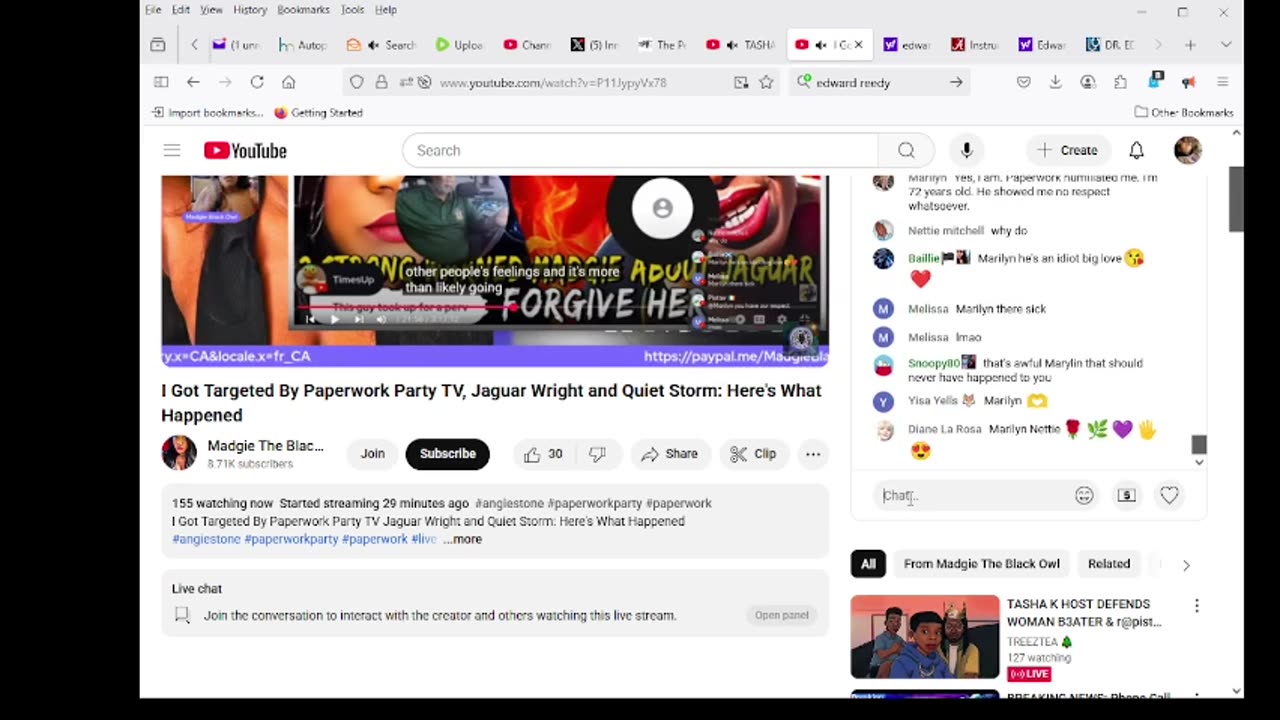Open the emoji picker in chat
The image size is (1280, 720).
coord(1084,495)
